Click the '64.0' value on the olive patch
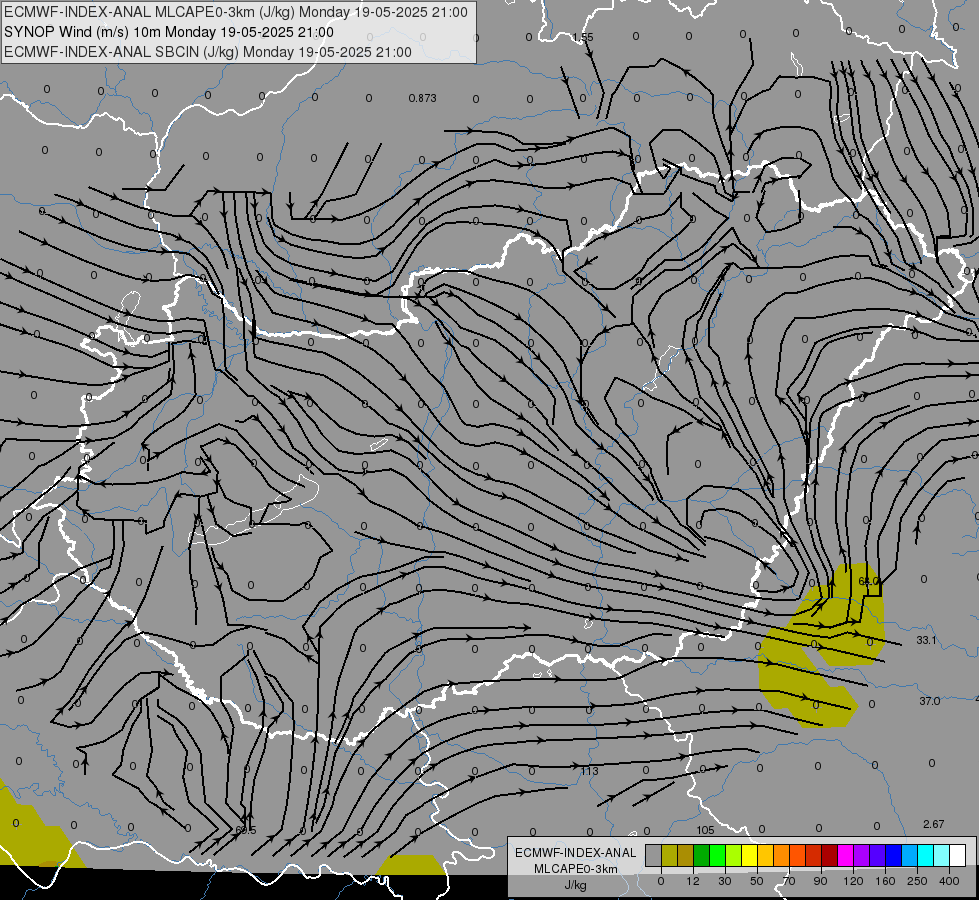979x900 pixels. click(868, 581)
